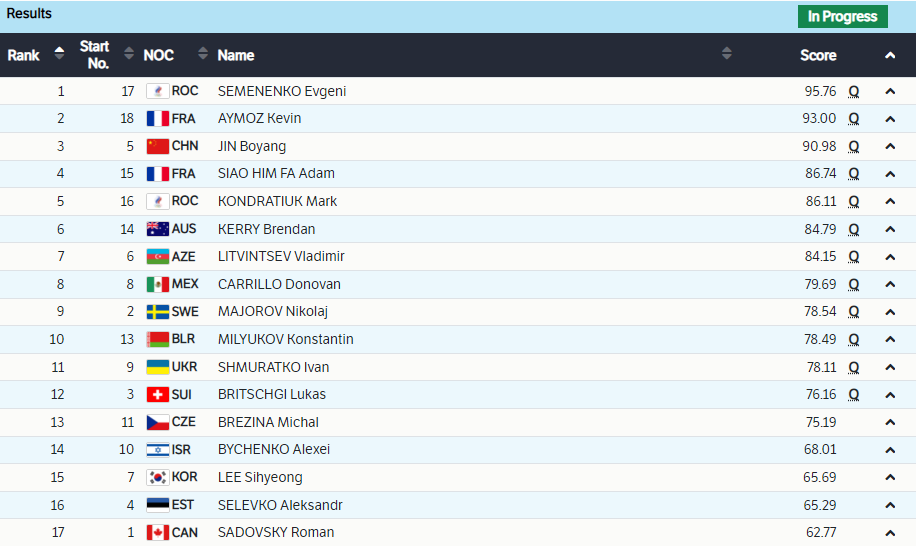Click the Canada flag for SADOVSKY Roman
The image size is (916, 546).
coord(157,533)
